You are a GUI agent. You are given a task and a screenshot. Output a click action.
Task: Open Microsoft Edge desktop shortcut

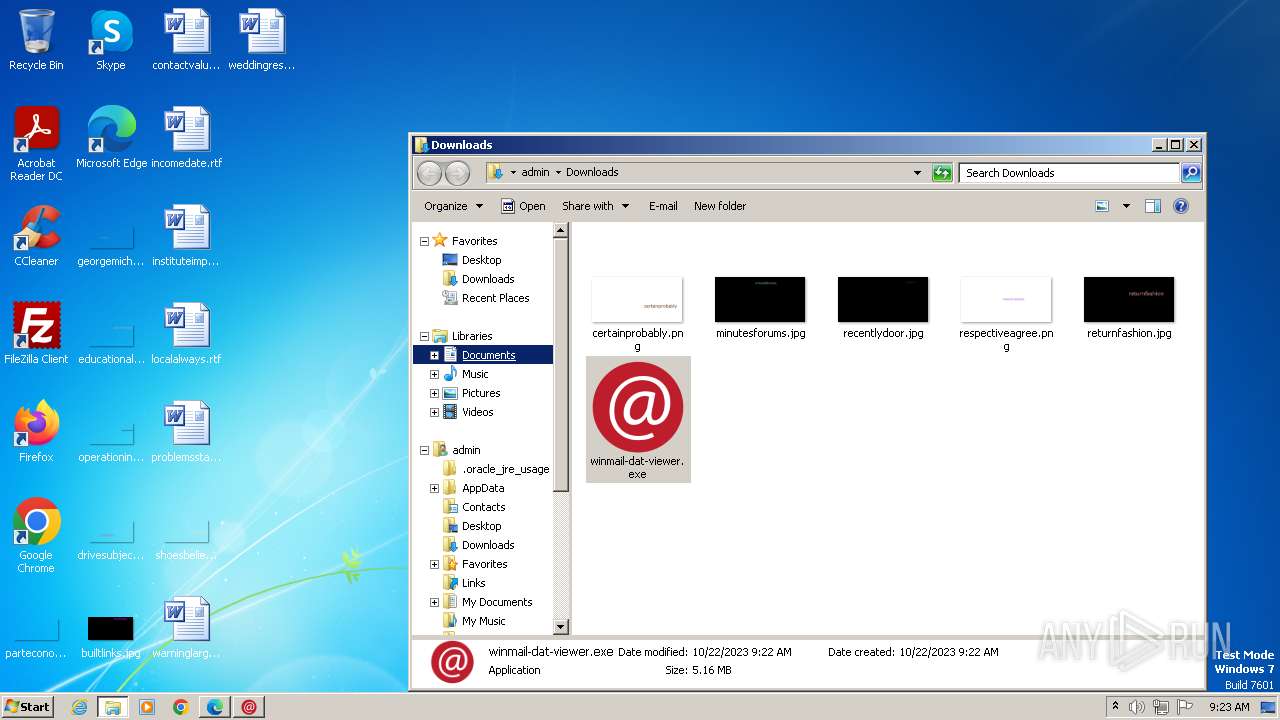click(x=111, y=138)
